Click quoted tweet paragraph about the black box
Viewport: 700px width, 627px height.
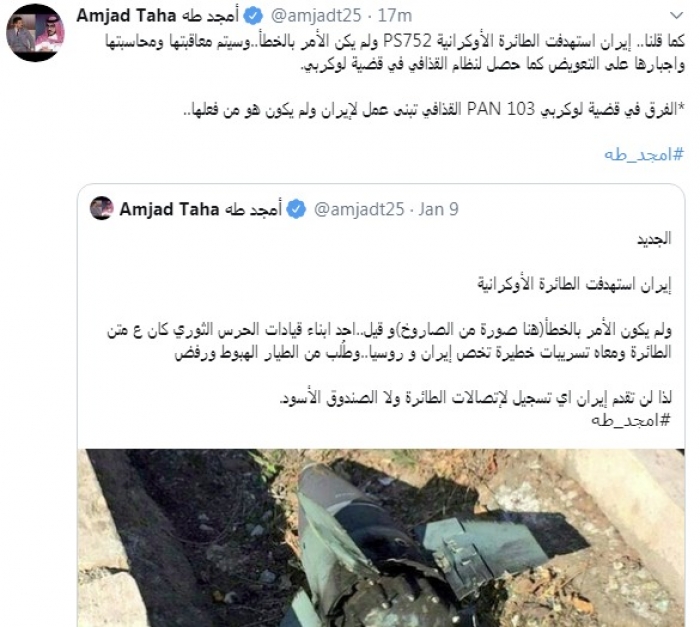click(475, 397)
